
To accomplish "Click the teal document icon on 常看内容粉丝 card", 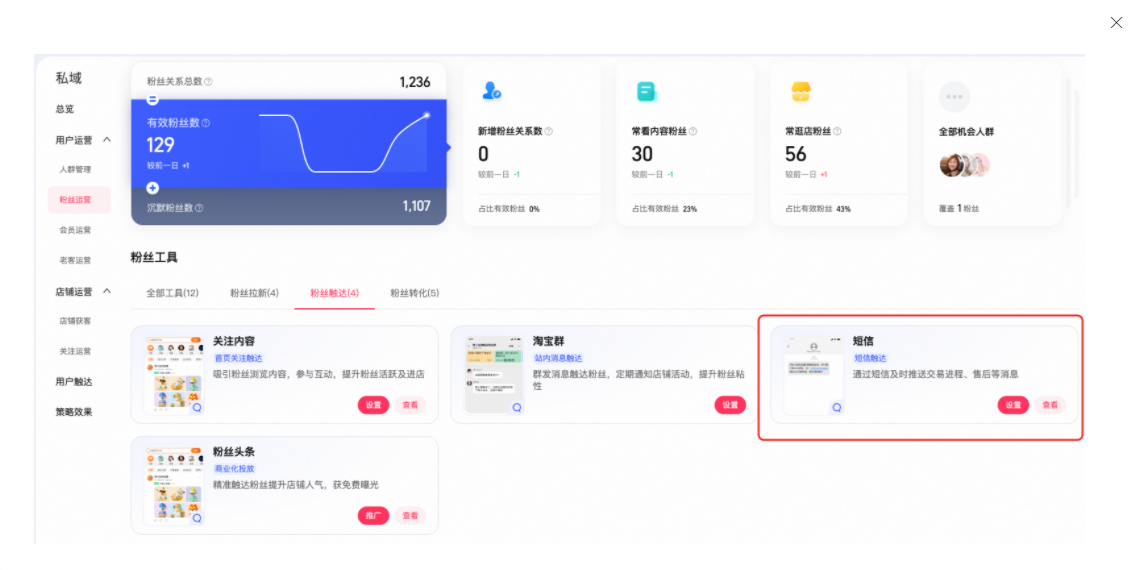I will [x=646, y=92].
